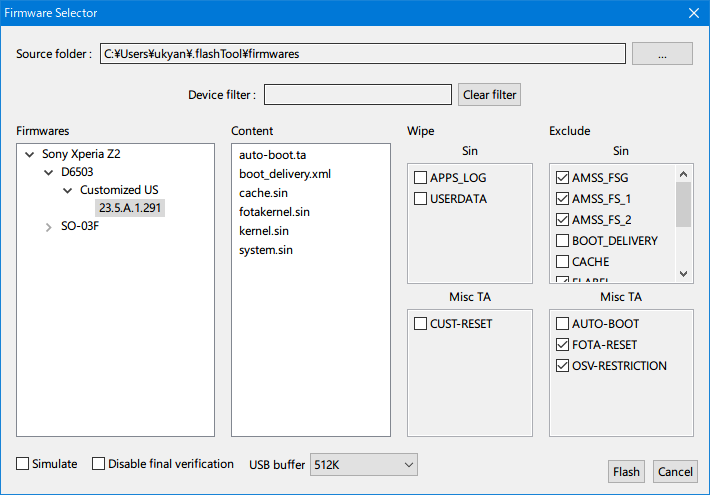Click the Clear filter button
Screen dimensions: 710x495
(x=489, y=95)
